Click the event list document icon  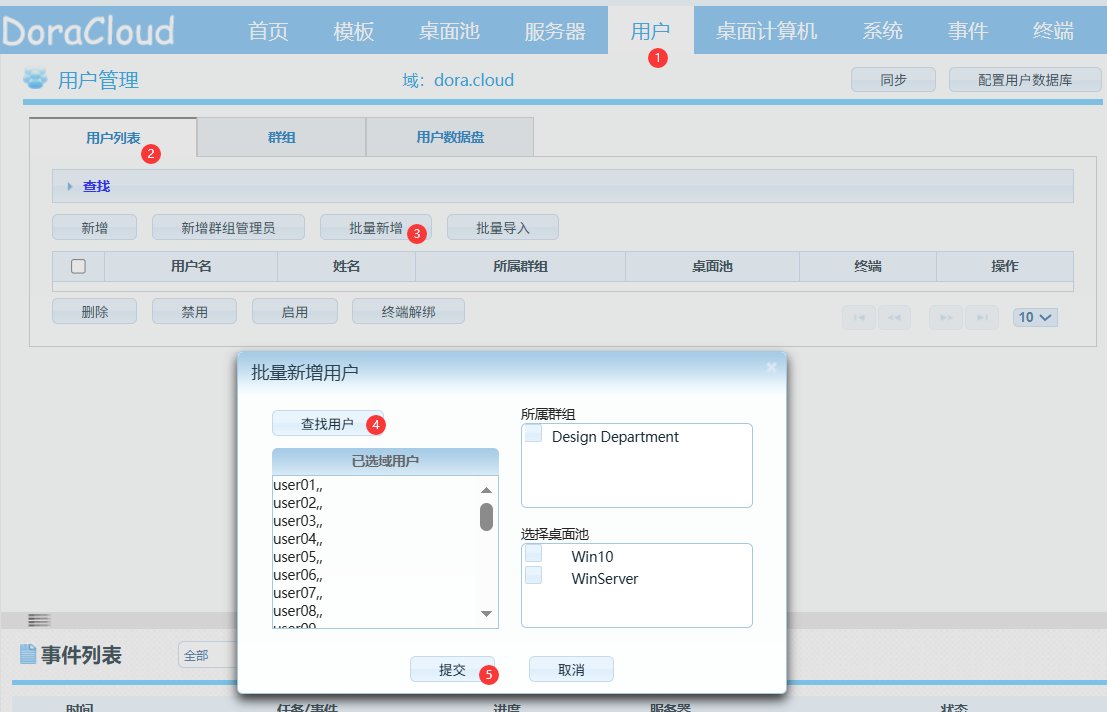coord(28,655)
